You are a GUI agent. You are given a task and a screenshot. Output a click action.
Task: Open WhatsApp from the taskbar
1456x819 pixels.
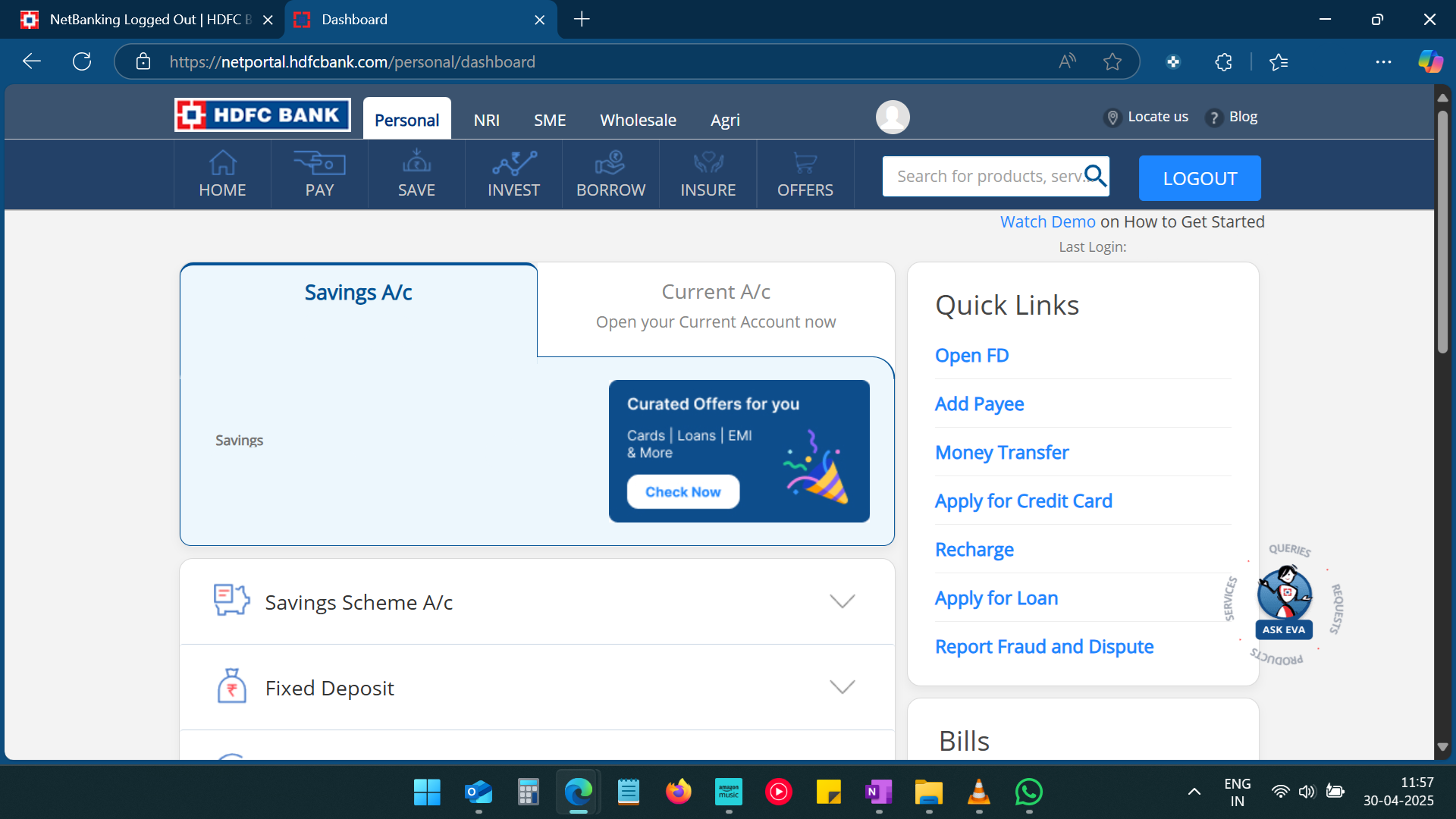(1028, 792)
